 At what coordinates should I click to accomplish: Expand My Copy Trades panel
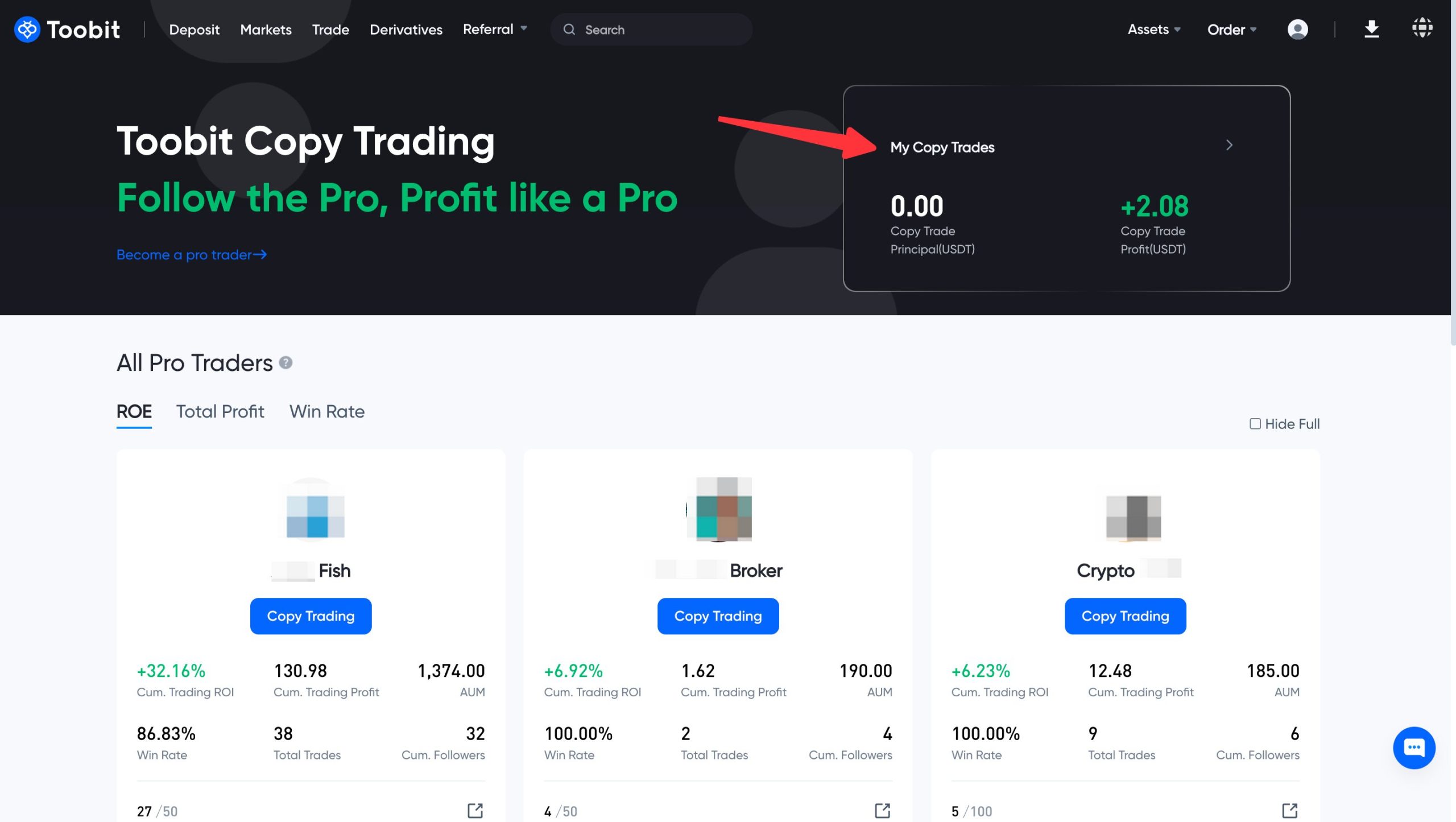(1229, 144)
